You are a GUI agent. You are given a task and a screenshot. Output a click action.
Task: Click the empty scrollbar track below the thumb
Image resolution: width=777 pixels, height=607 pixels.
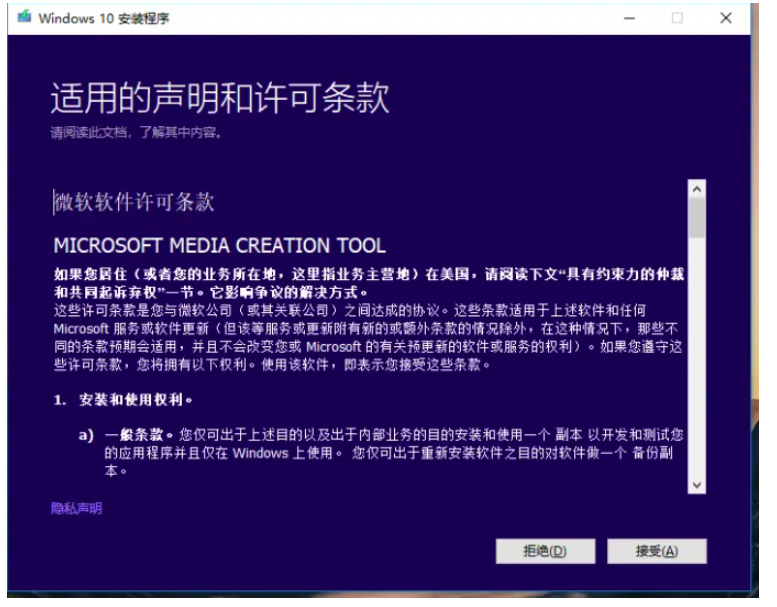[x=696, y=360]
